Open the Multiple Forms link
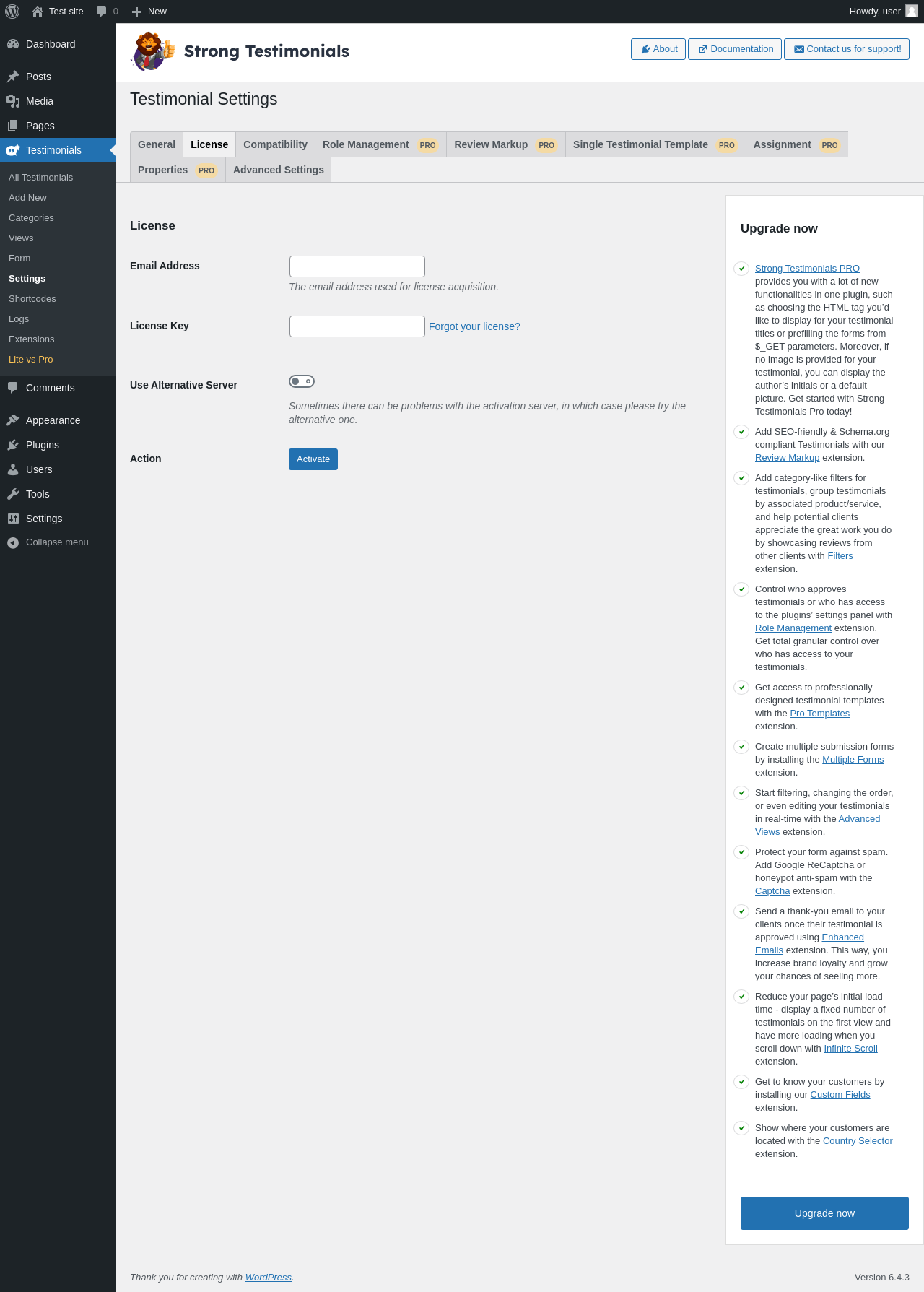 click(x=853, y=760)
